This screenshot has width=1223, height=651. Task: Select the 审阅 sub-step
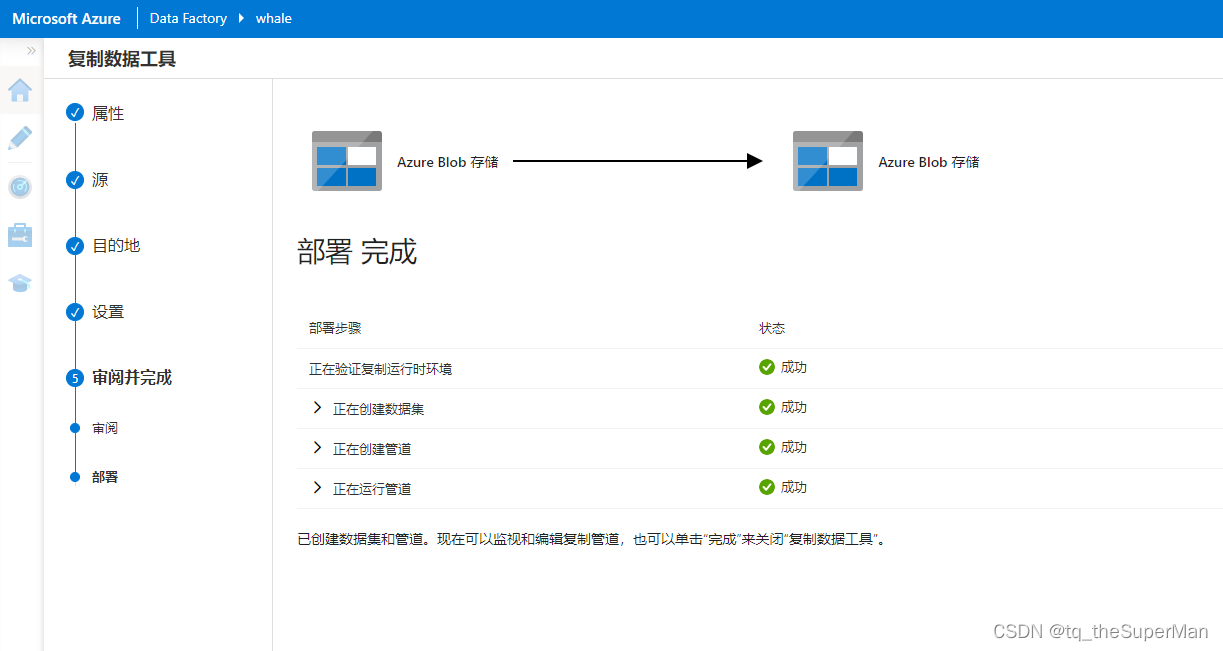[105, 428]
